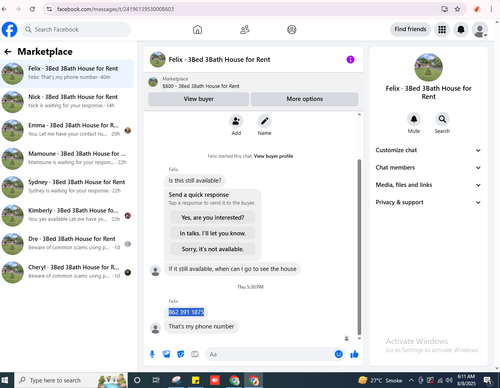Click the chat header house thumbnail
The image size is (500, 388).
(x=157, y=59)
